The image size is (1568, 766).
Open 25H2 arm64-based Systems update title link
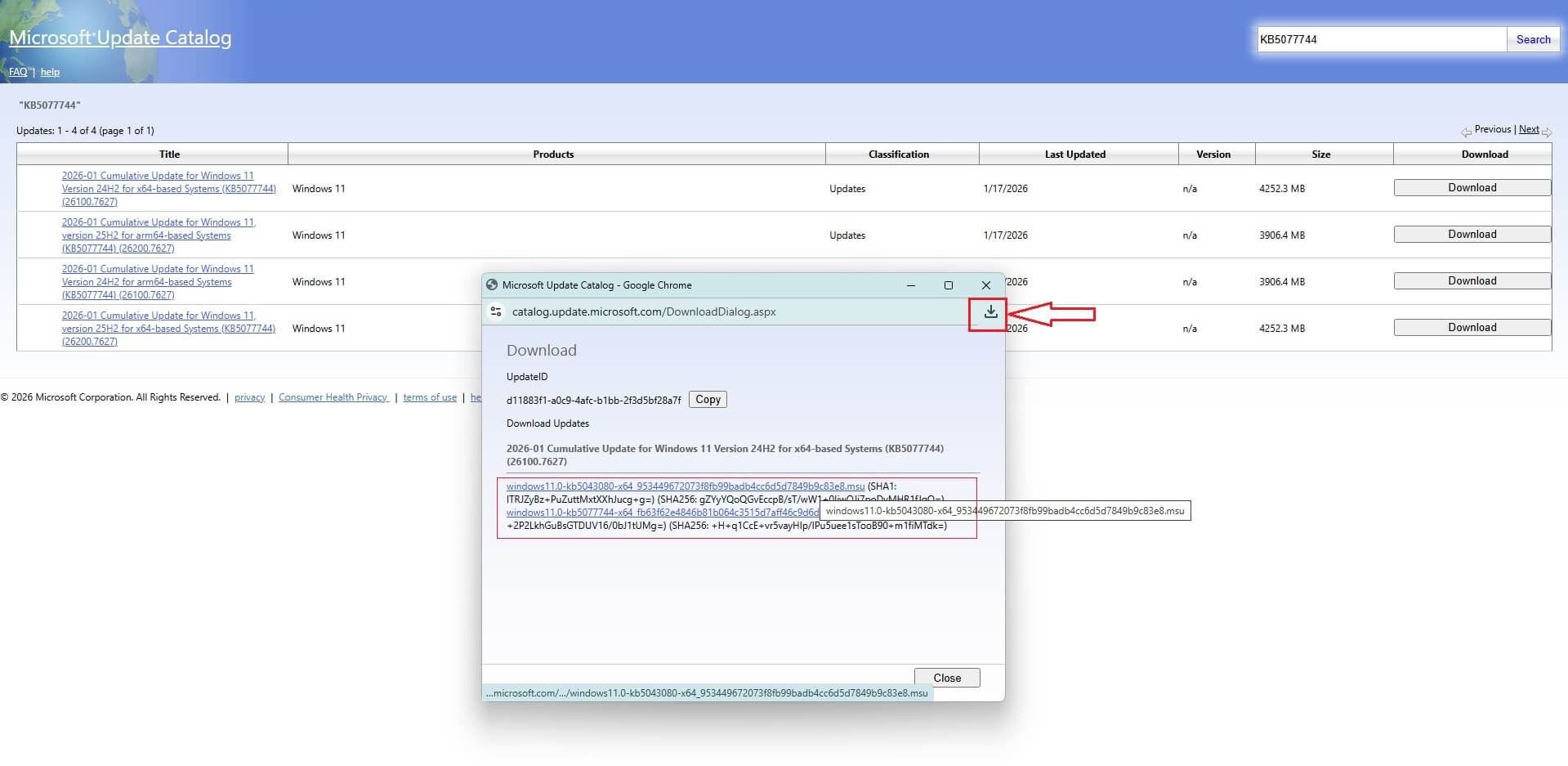159,235
